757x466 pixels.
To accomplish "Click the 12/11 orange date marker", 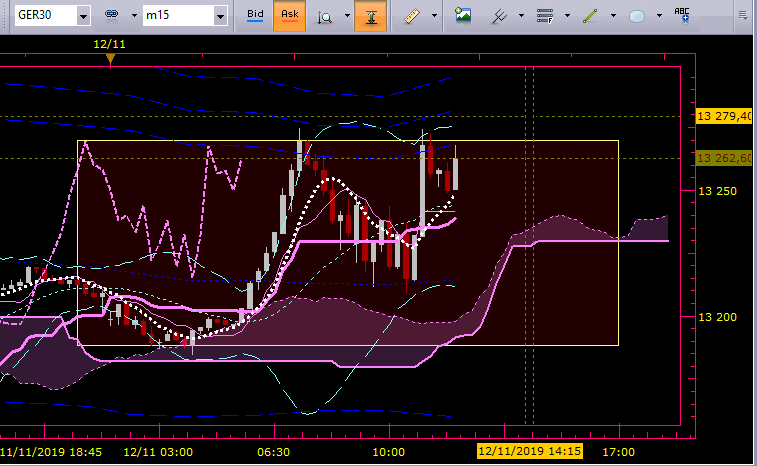I will tap(110, 59).
